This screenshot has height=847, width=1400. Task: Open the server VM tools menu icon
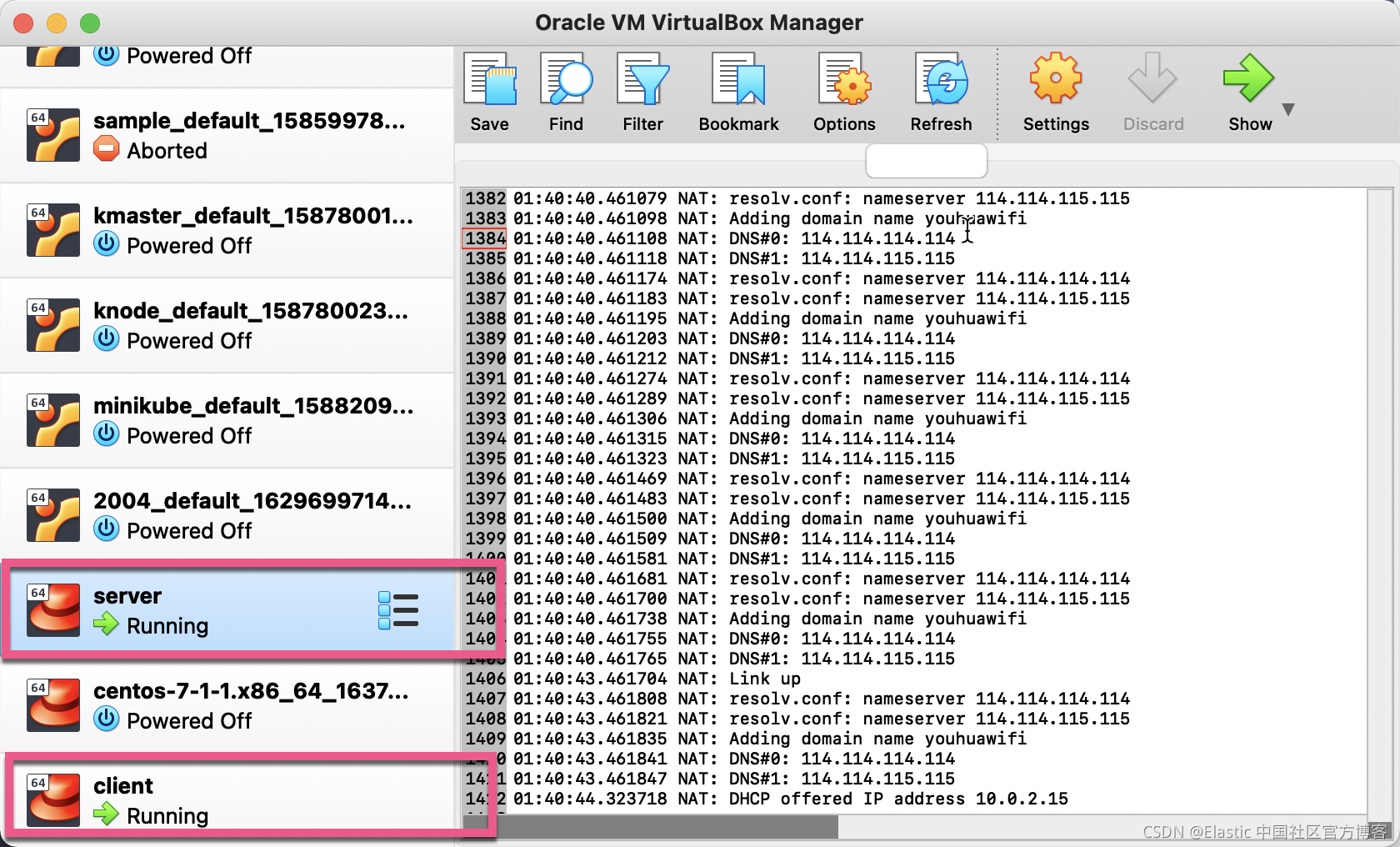tap(398, 610)
